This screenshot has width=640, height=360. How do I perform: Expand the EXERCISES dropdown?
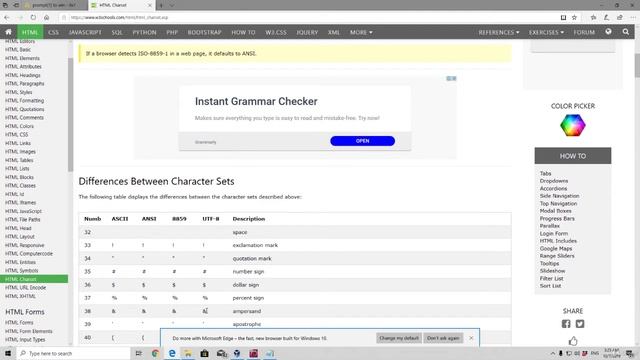click(546, 32)
